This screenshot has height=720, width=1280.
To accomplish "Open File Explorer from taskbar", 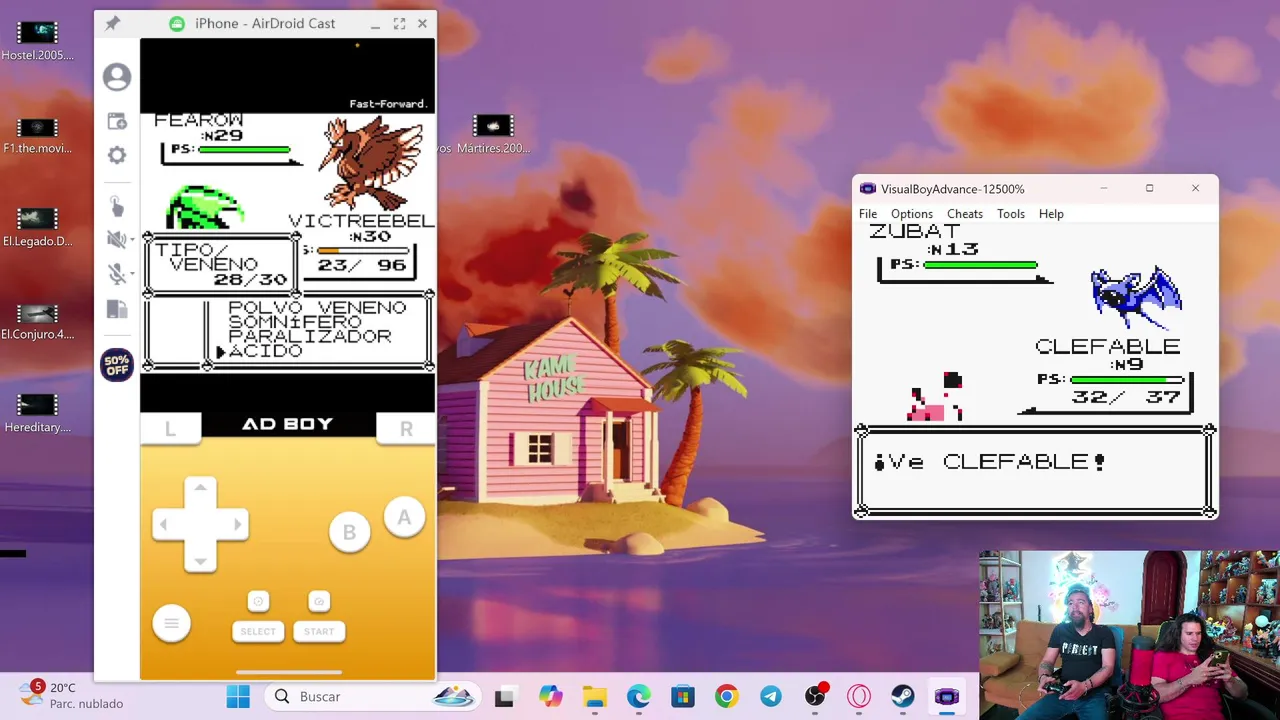I will pyautogui.click(x=594, y=697).
